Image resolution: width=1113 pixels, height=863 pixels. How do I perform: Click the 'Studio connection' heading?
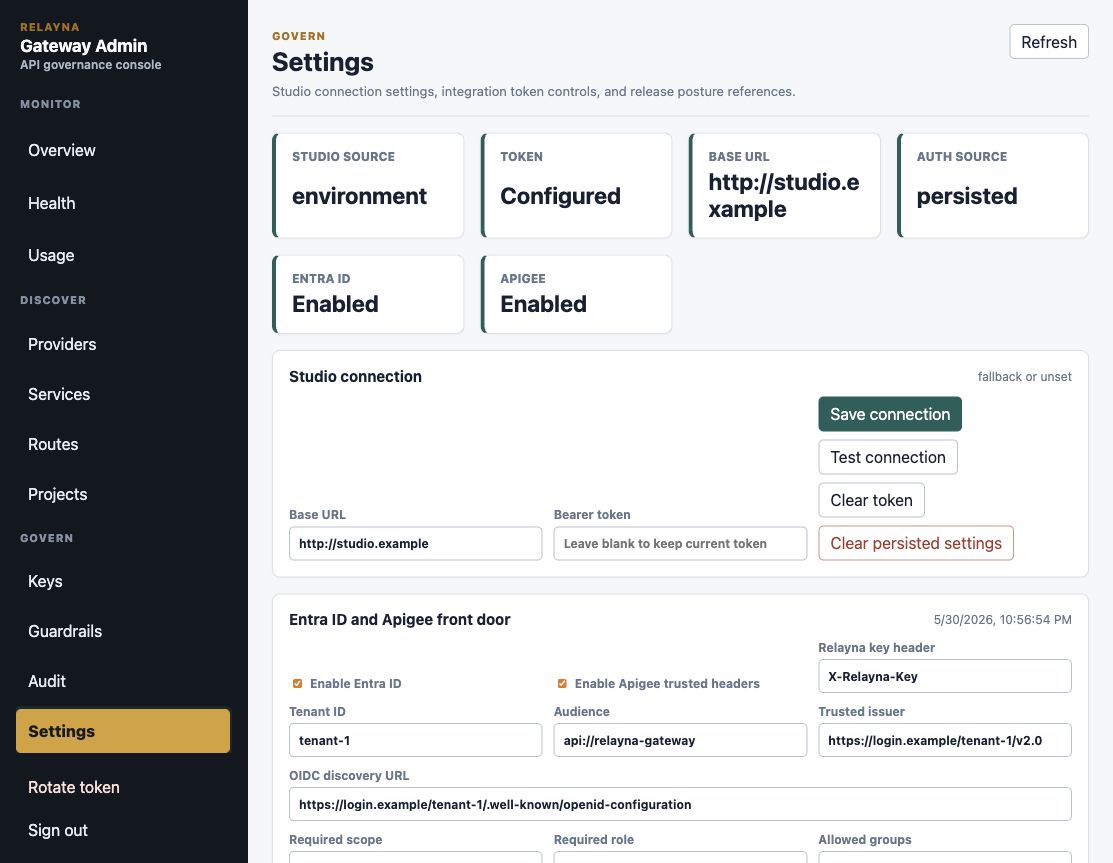pos(355,377)
